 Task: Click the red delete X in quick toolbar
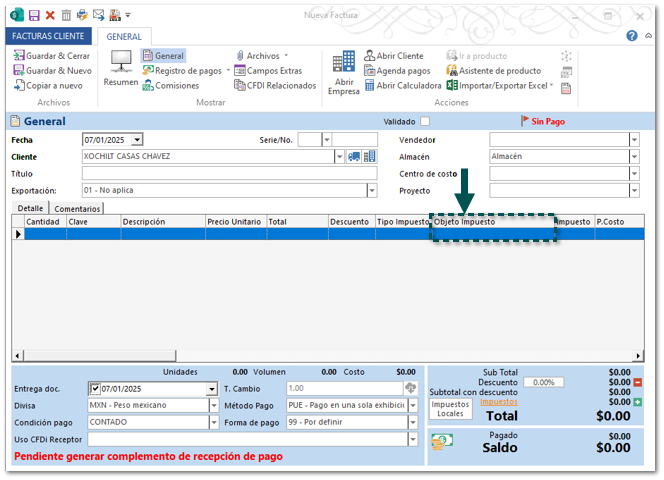[x=50, y=15]
